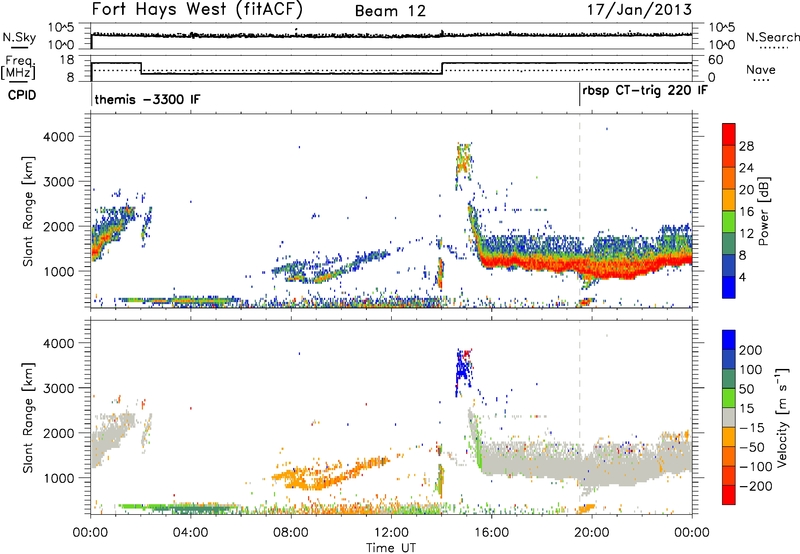Image resolution: width=800 pixels, height=554 pixels.
Task: Click the '18' frequency axis tick label
Action: (x=67, y=60)
